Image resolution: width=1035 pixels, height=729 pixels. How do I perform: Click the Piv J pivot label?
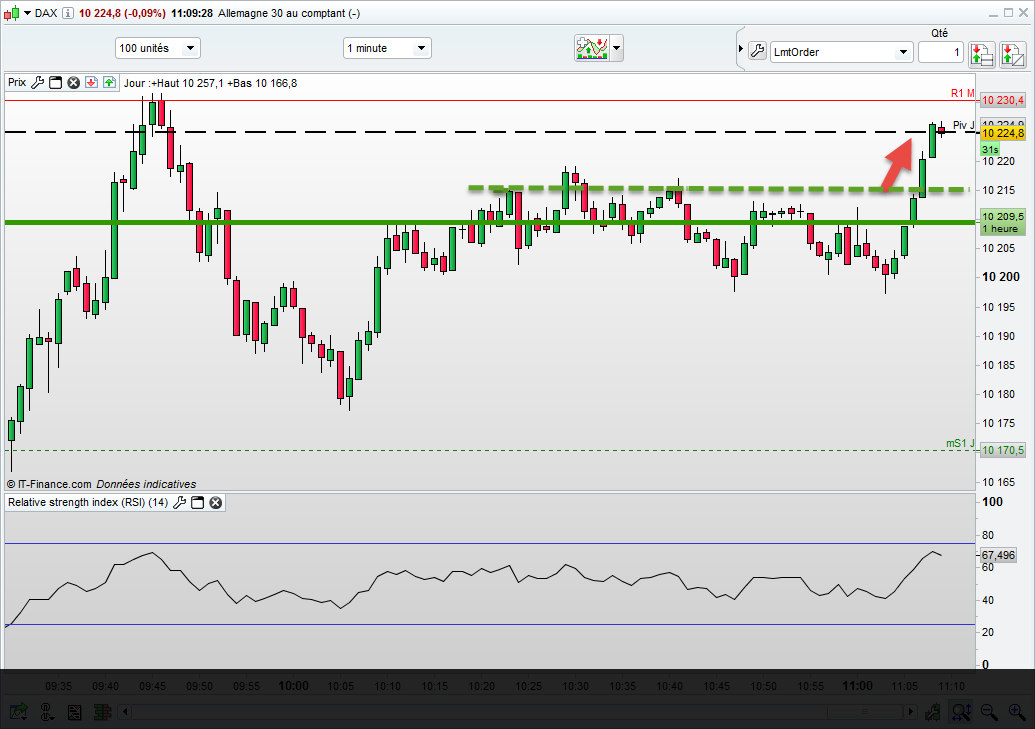963,125
